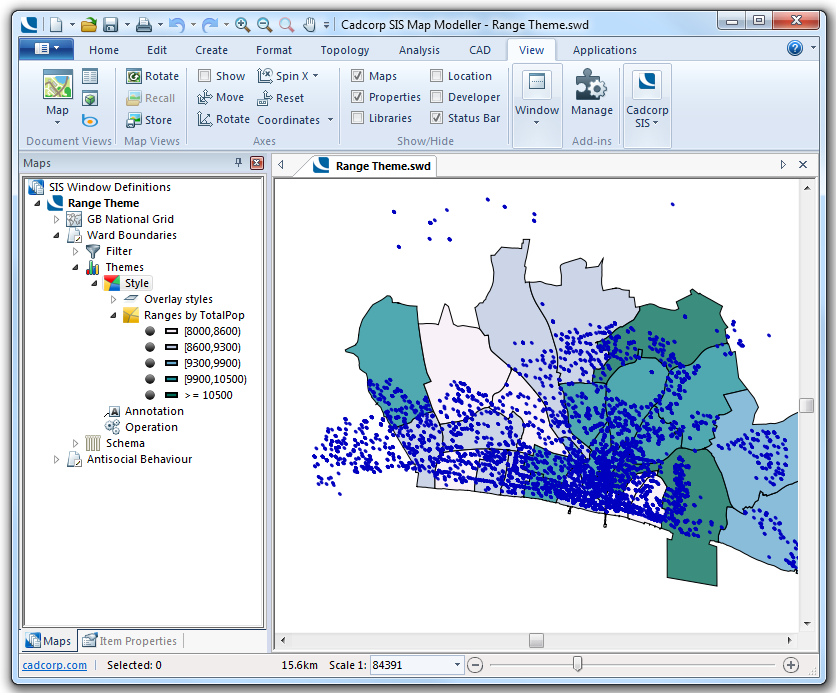Open the Manage add-ins puzzle icon

pos(591,87)
